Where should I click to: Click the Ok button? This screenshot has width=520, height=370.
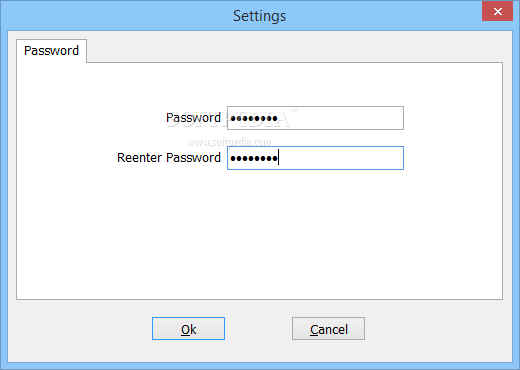[188, 329]
